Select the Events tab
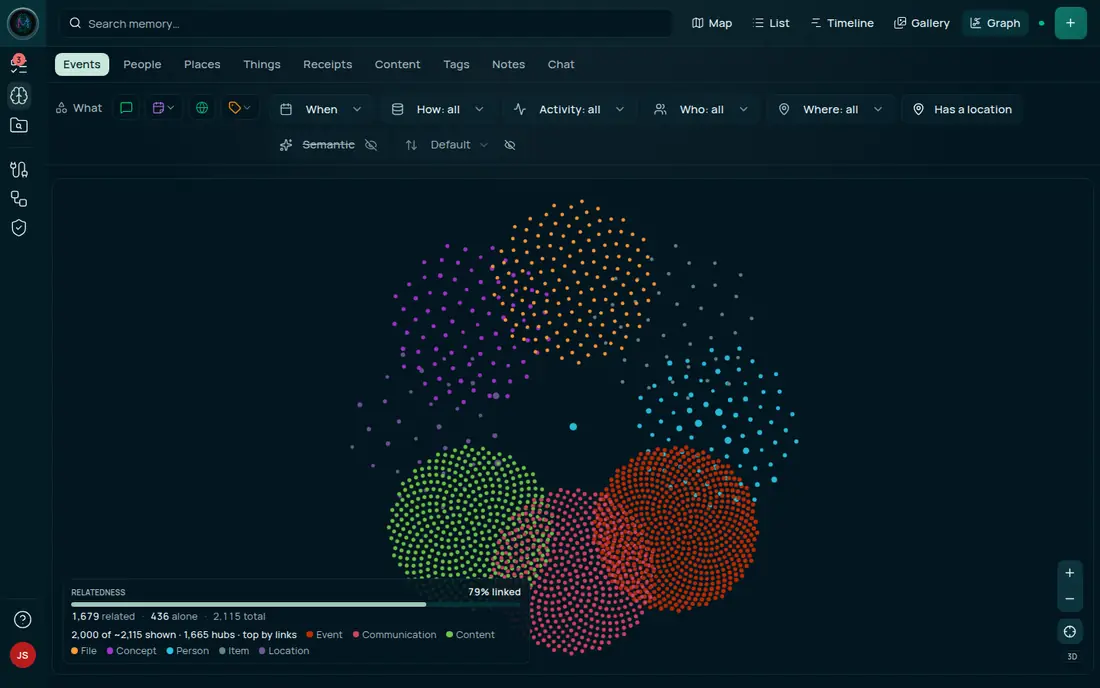The width and height of the screenshot is (1100, 688). pyautogui.click(x=81, y=65)
